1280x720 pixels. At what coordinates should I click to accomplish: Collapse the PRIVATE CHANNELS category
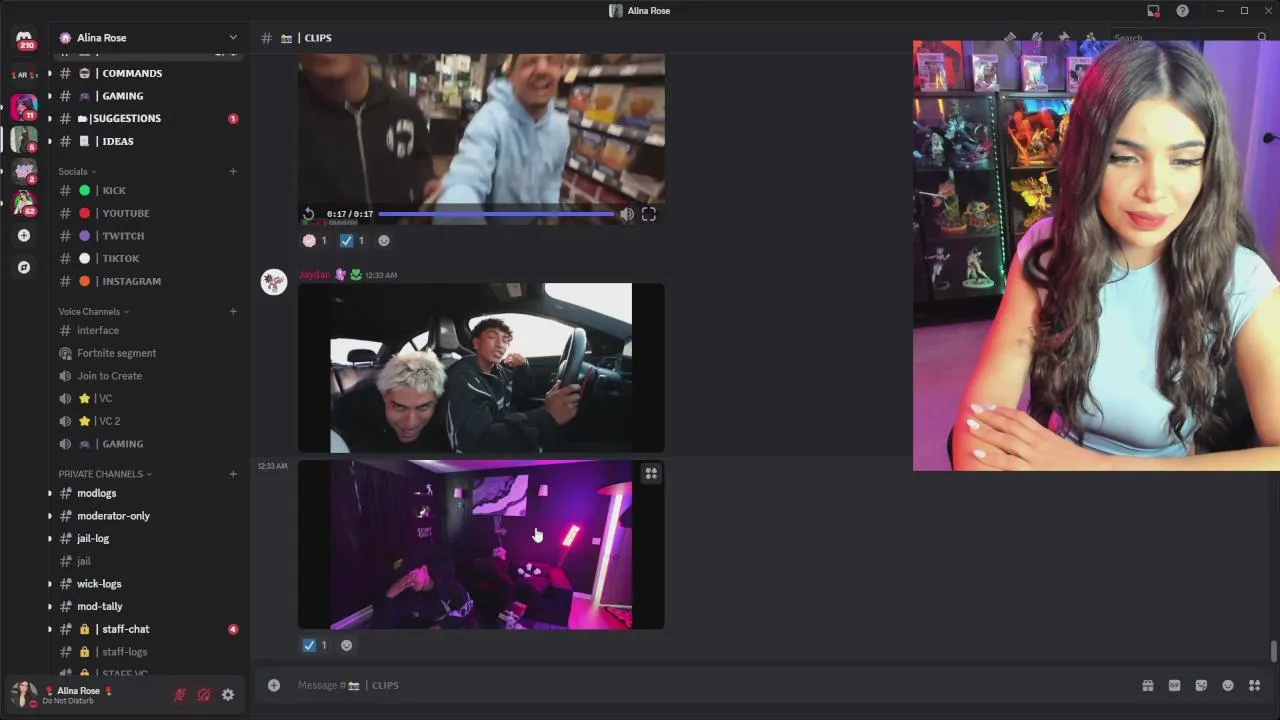pos(105,474)
